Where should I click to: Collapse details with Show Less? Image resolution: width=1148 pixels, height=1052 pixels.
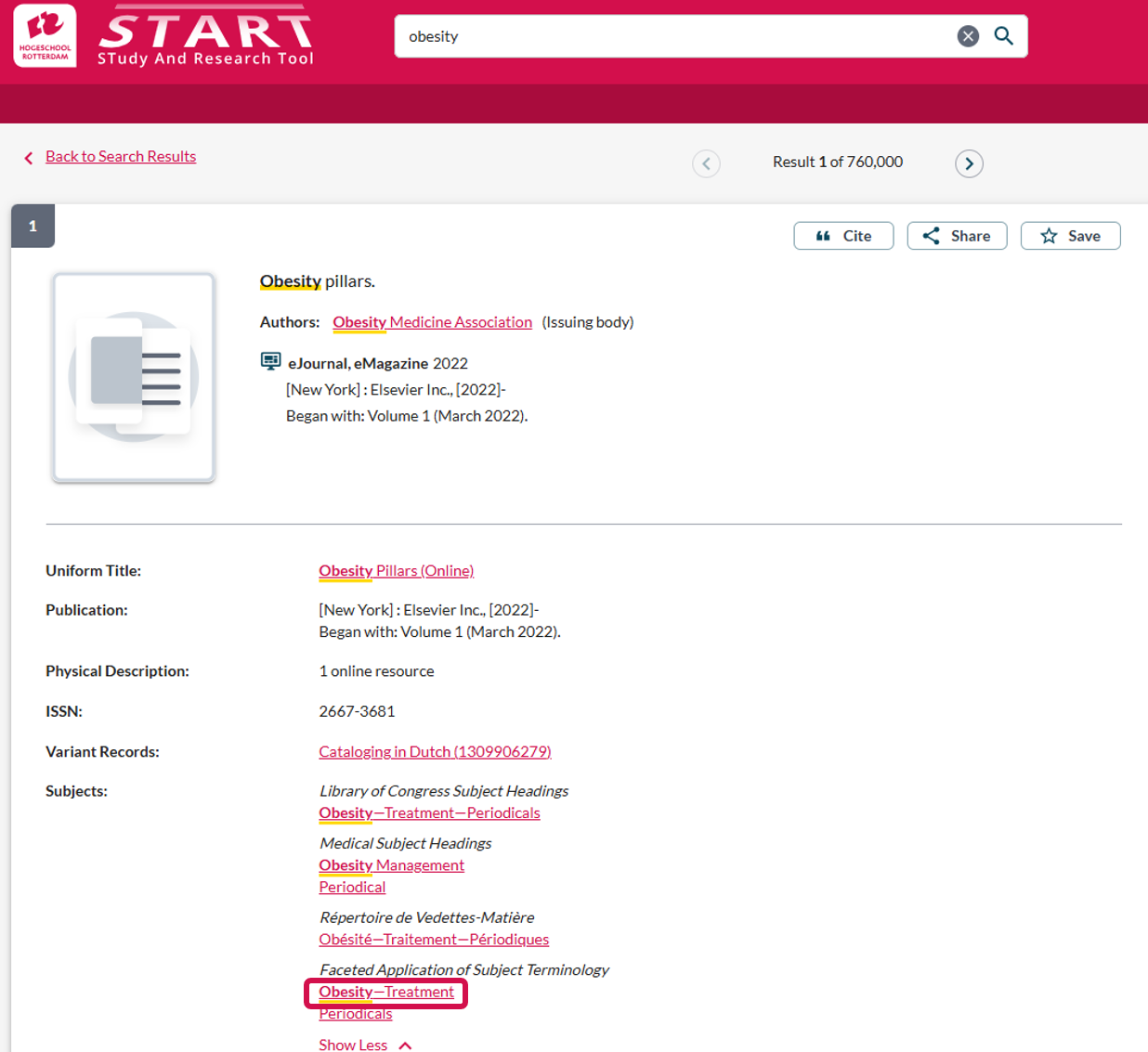364,1045
